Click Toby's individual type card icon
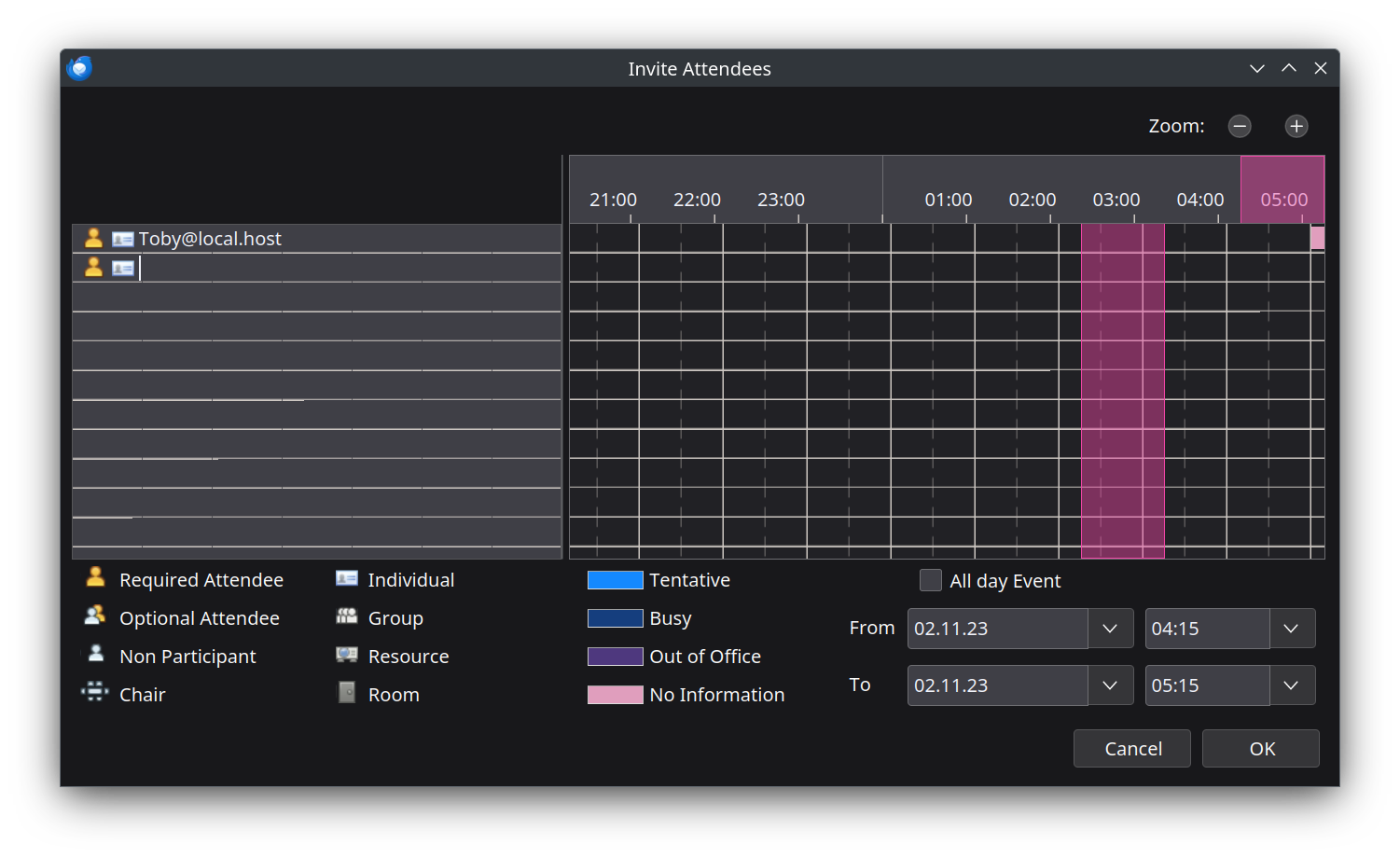The image size is (1400, 858). tap(123, 240)
